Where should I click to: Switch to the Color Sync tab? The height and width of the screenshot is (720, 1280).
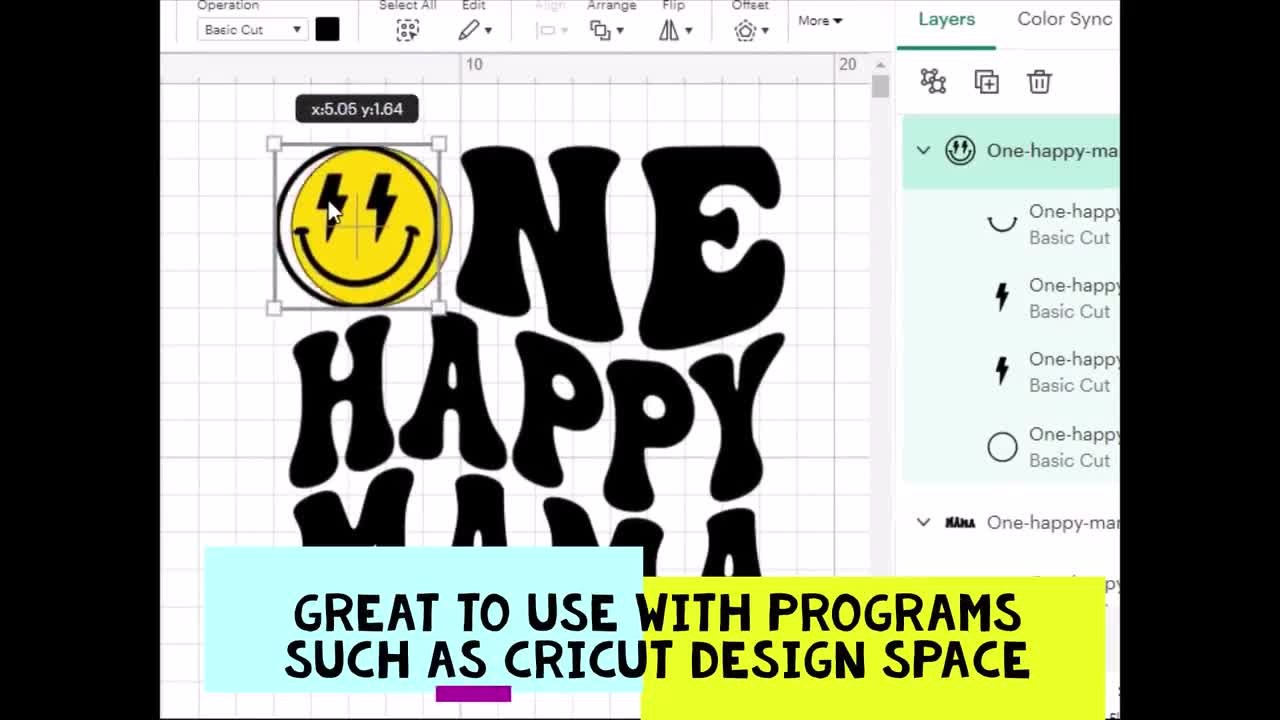tap(1064, 19)
